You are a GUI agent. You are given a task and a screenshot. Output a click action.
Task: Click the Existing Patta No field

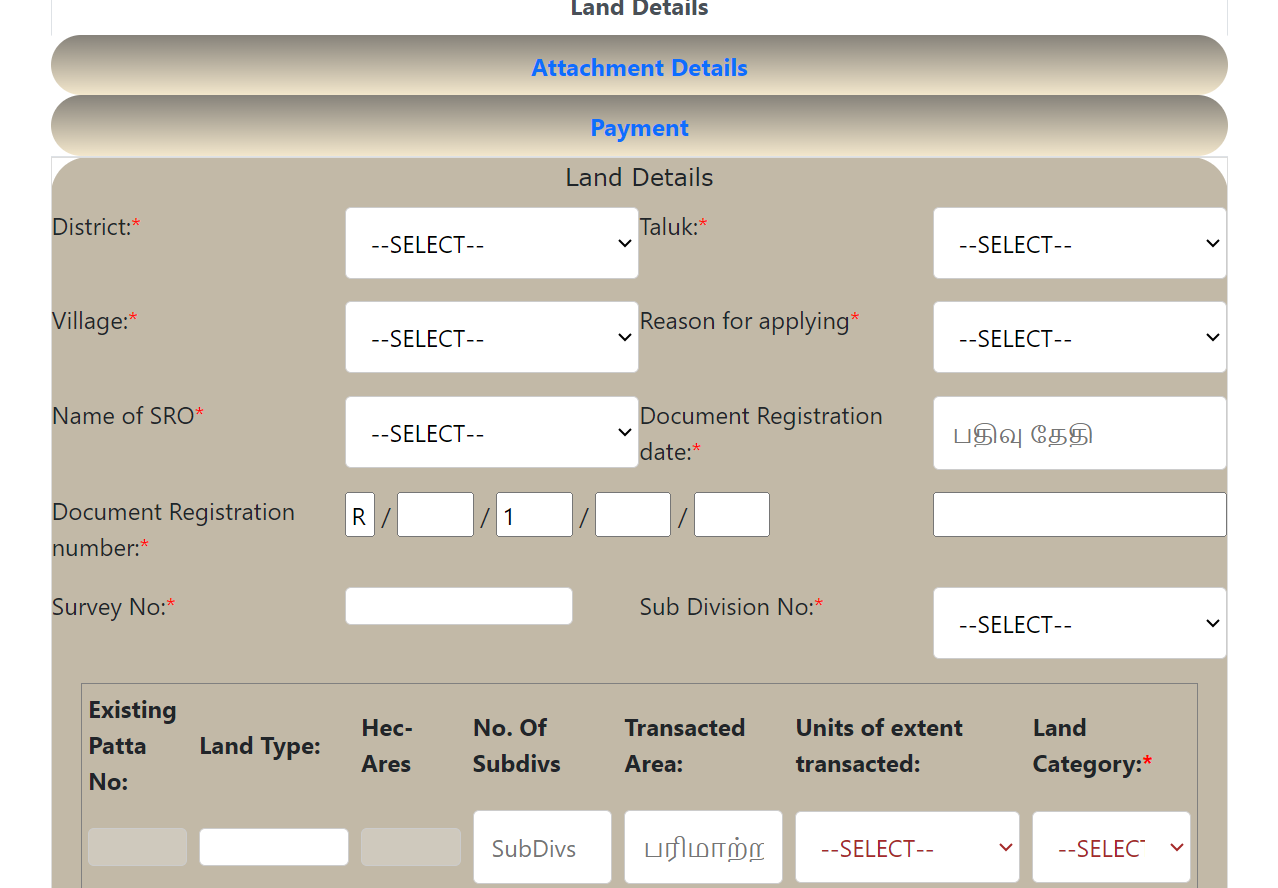(136, 846)
